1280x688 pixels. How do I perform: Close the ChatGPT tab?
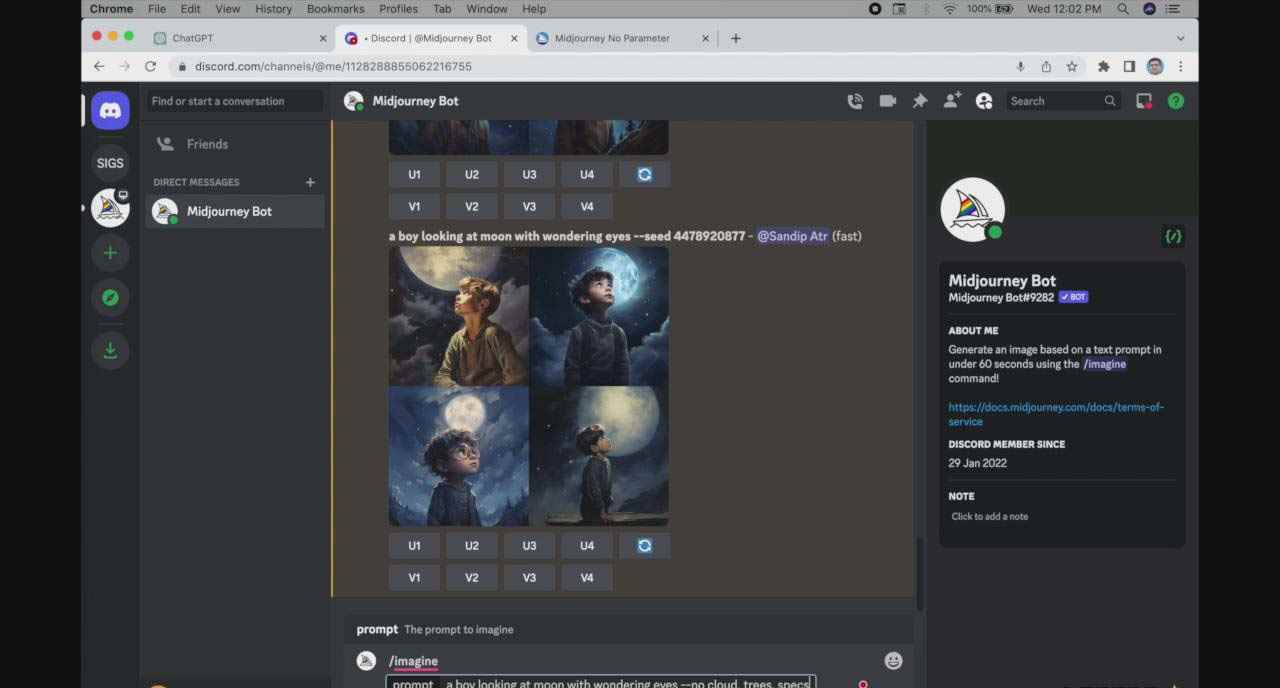(x=323, y=38)
